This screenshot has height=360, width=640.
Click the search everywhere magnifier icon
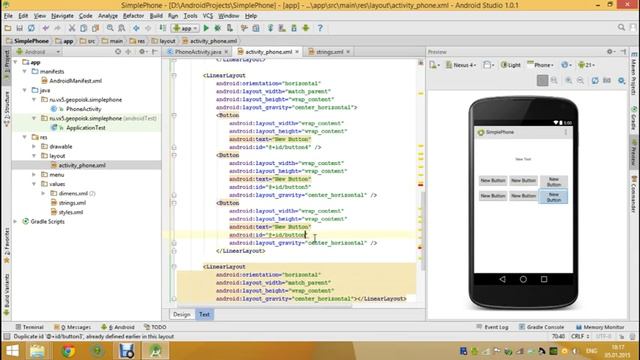click(x=621, y=27)
